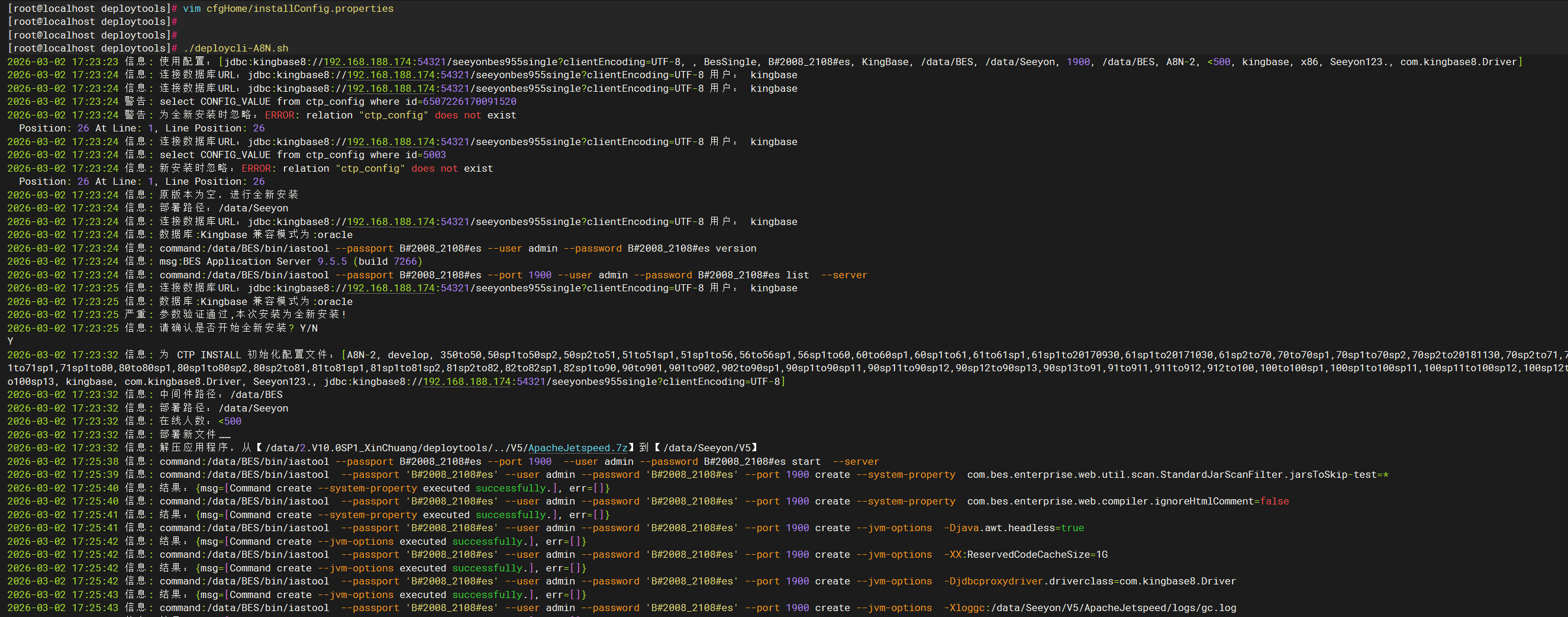Click the 17:25:40 结果 --system-property executed successfully line

[308, 488]
